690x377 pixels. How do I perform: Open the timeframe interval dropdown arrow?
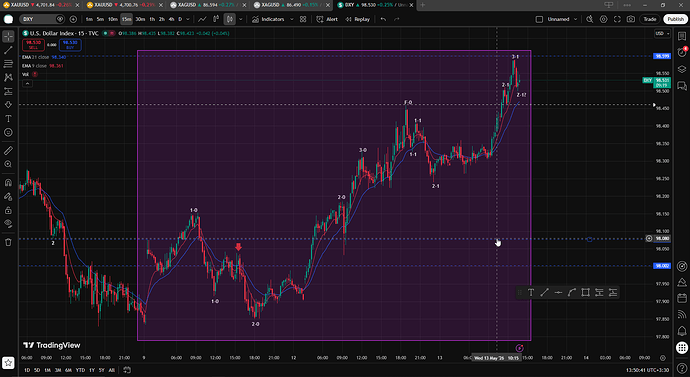pyautogui.click(x=188, y=19)
